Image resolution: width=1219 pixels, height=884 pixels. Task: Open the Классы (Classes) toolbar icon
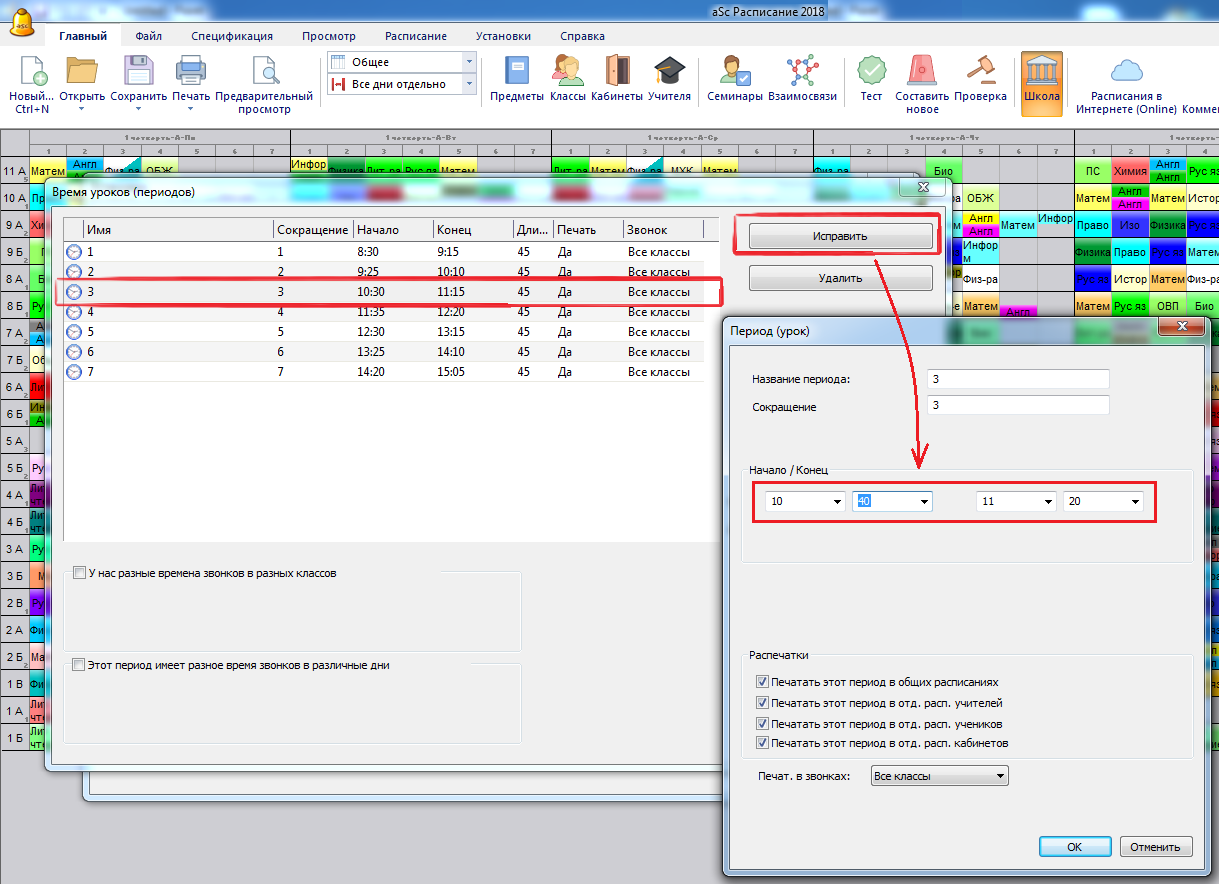click(567, 72)
